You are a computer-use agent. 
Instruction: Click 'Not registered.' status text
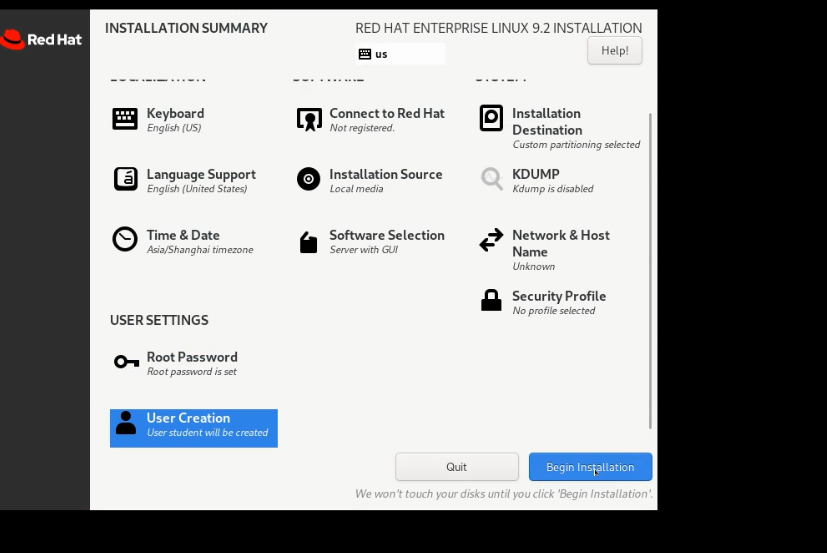(362, 128)
